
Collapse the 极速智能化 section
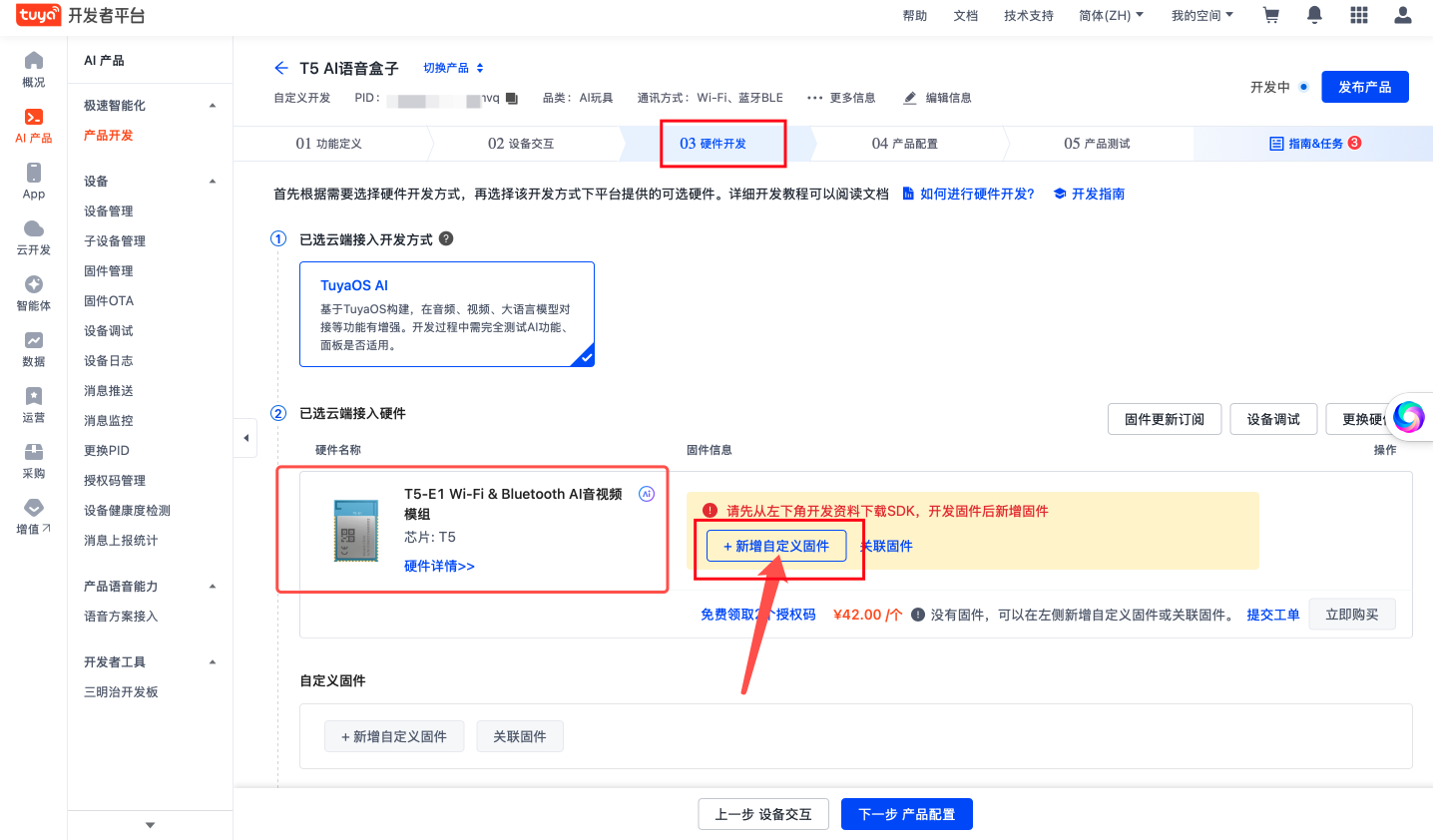click(x=212, y=105)
